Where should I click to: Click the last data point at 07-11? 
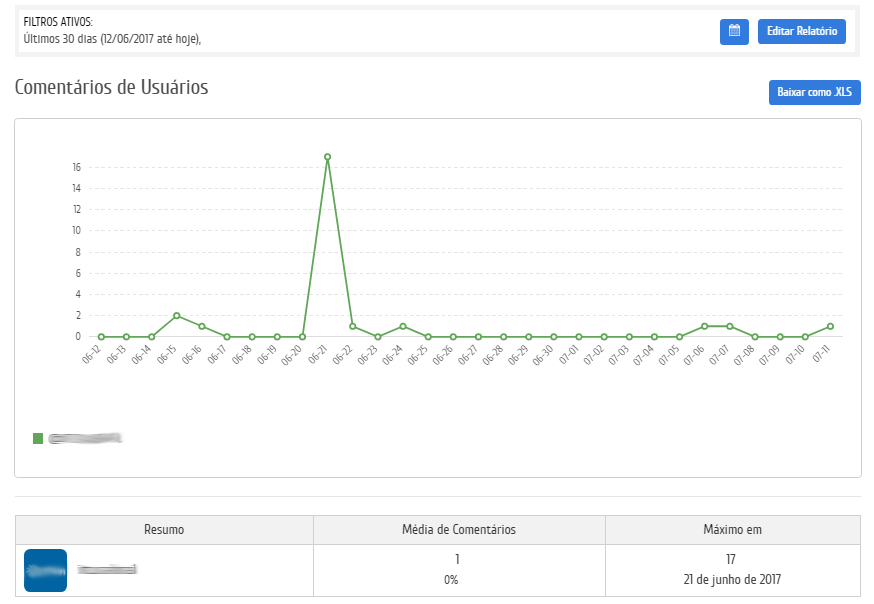(x=831, y=326)
